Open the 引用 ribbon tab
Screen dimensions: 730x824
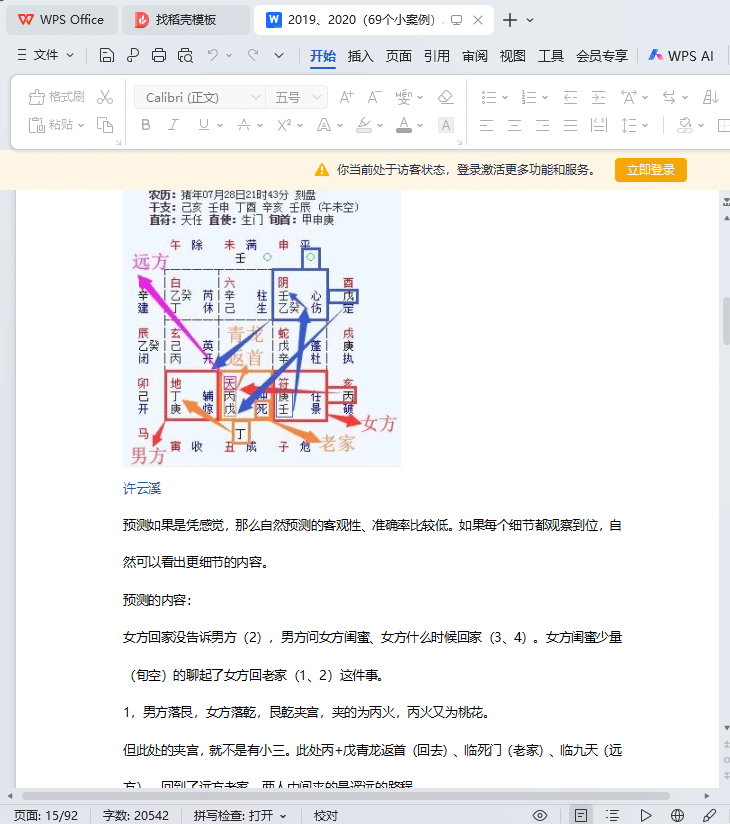[437, 56]
